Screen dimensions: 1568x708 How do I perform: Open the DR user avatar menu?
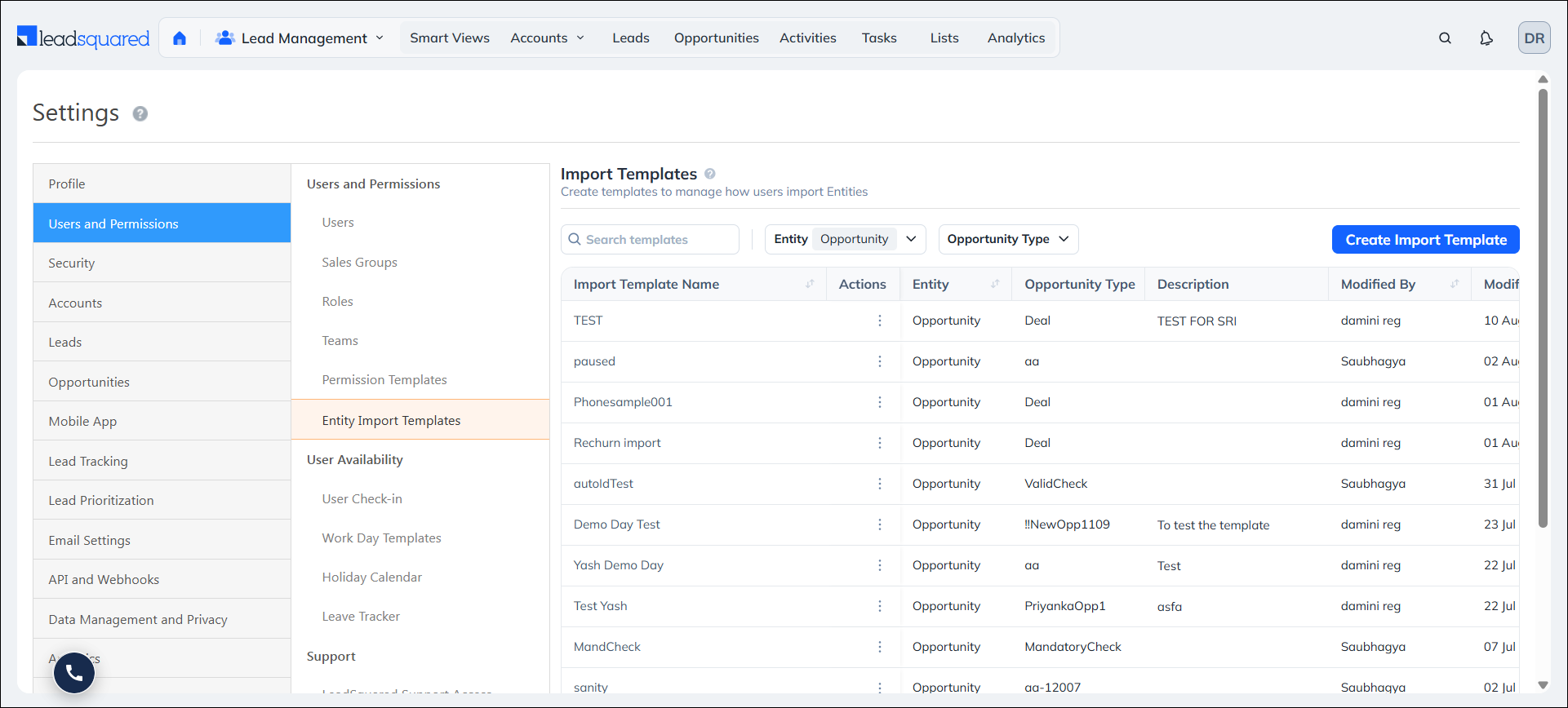click(1534, 38)
